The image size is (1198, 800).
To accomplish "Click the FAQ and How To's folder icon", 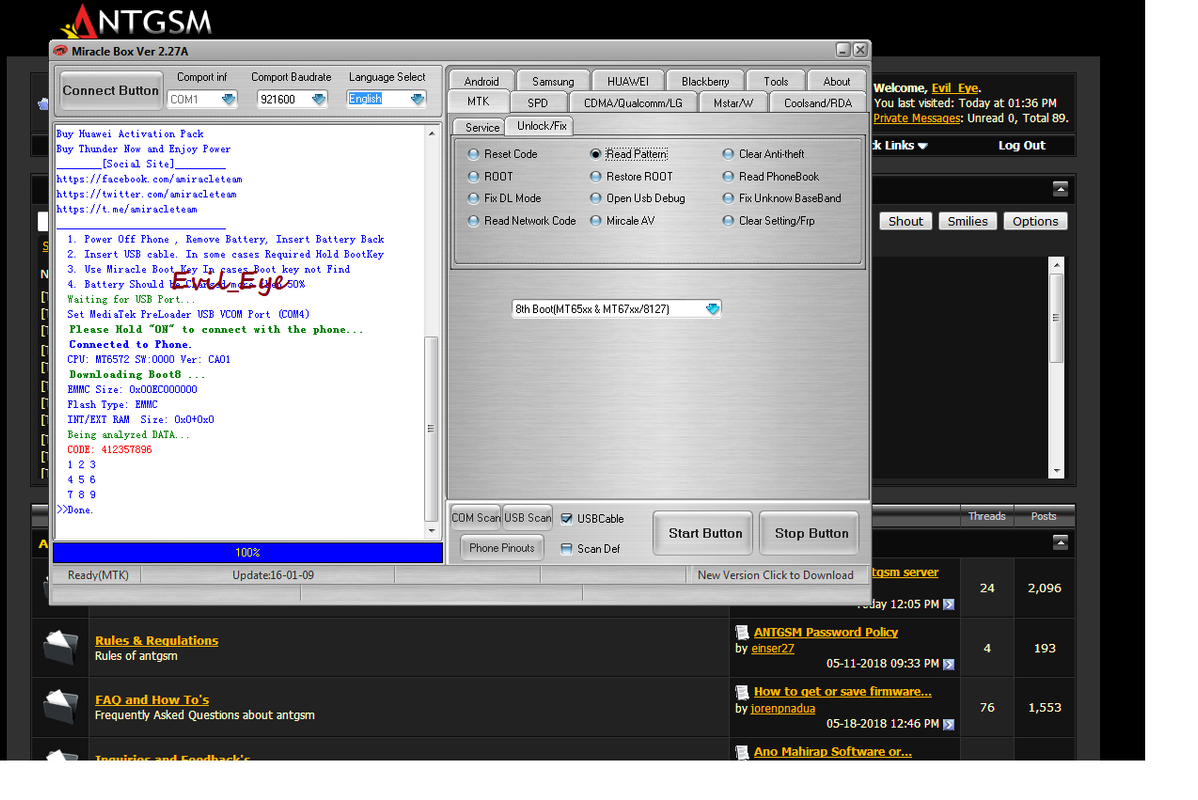I will (60, 707).
